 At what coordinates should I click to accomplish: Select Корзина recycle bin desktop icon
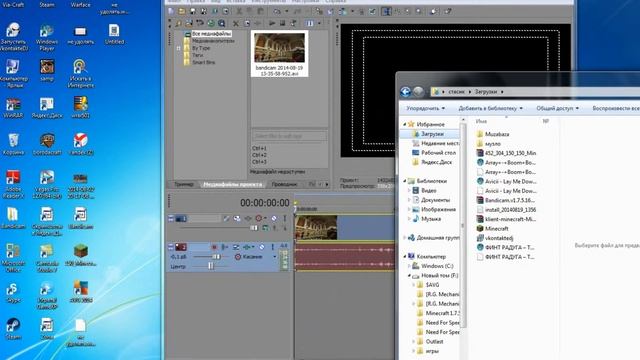tap(13, 144)
